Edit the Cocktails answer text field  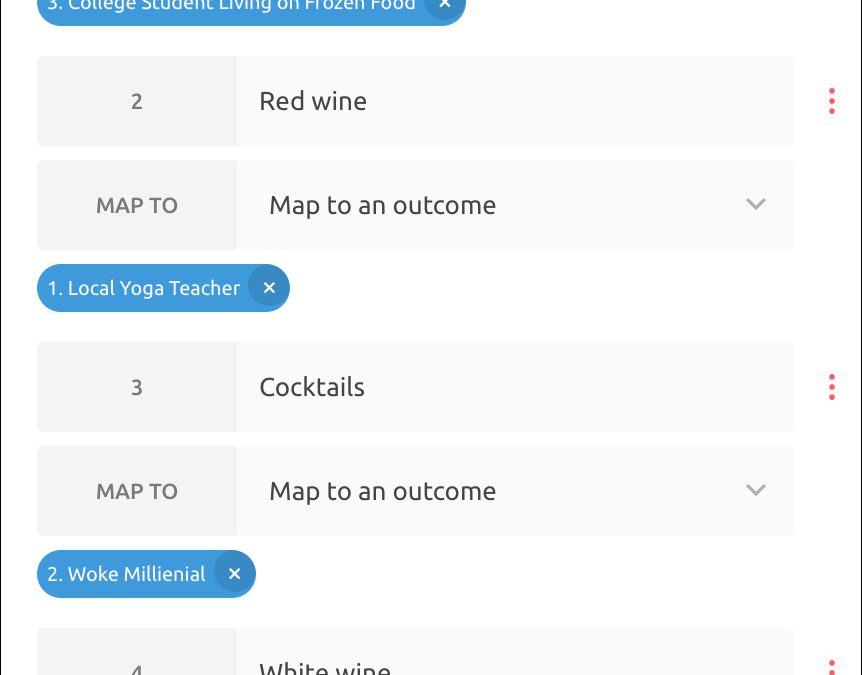pos(515,387)
